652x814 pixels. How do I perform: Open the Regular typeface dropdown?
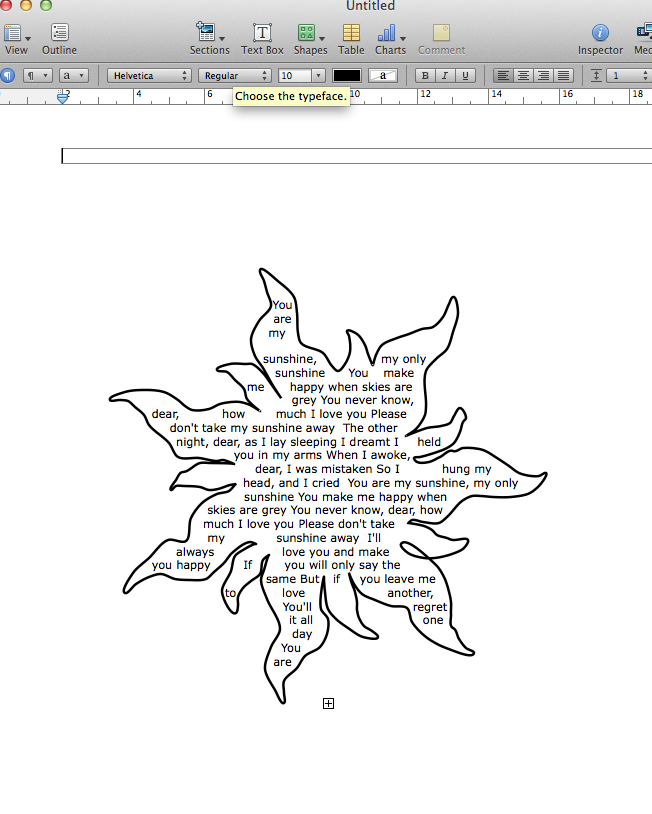(235, 76)
